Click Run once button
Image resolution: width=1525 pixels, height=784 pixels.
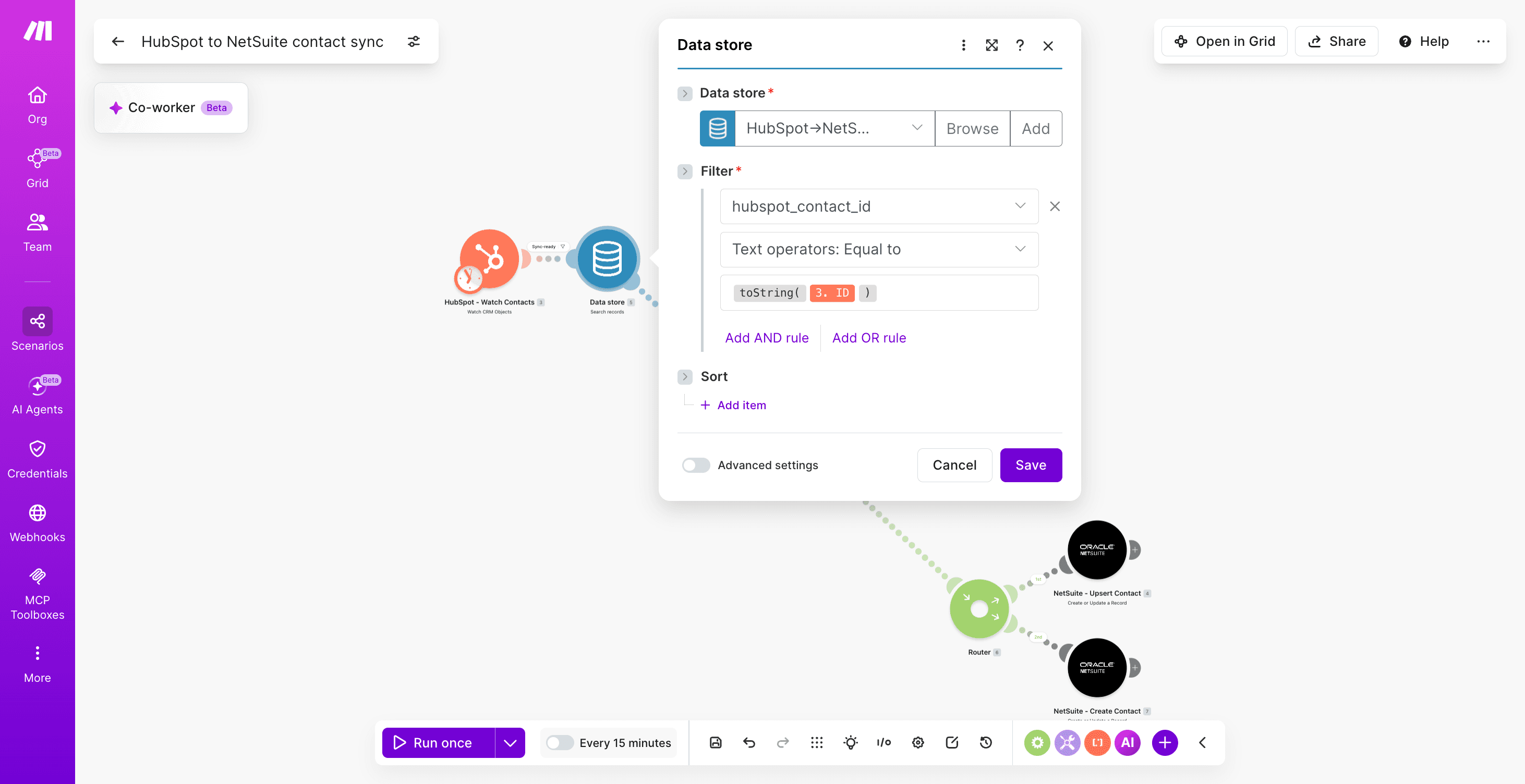click(x=438, y=743)
